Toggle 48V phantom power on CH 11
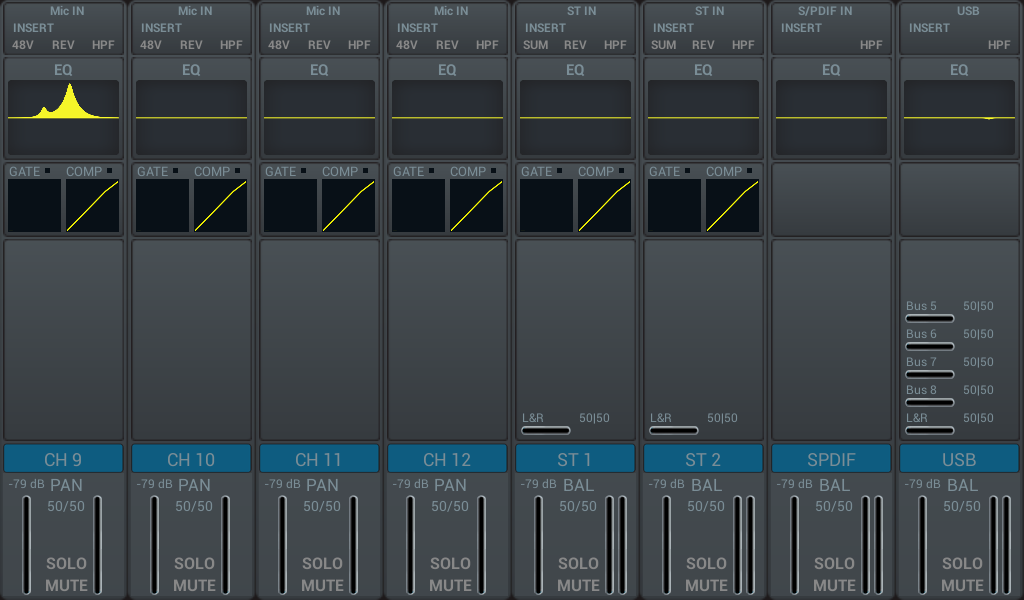The width and height of the screenshot is (1024, 600). (x=279, y=45)
